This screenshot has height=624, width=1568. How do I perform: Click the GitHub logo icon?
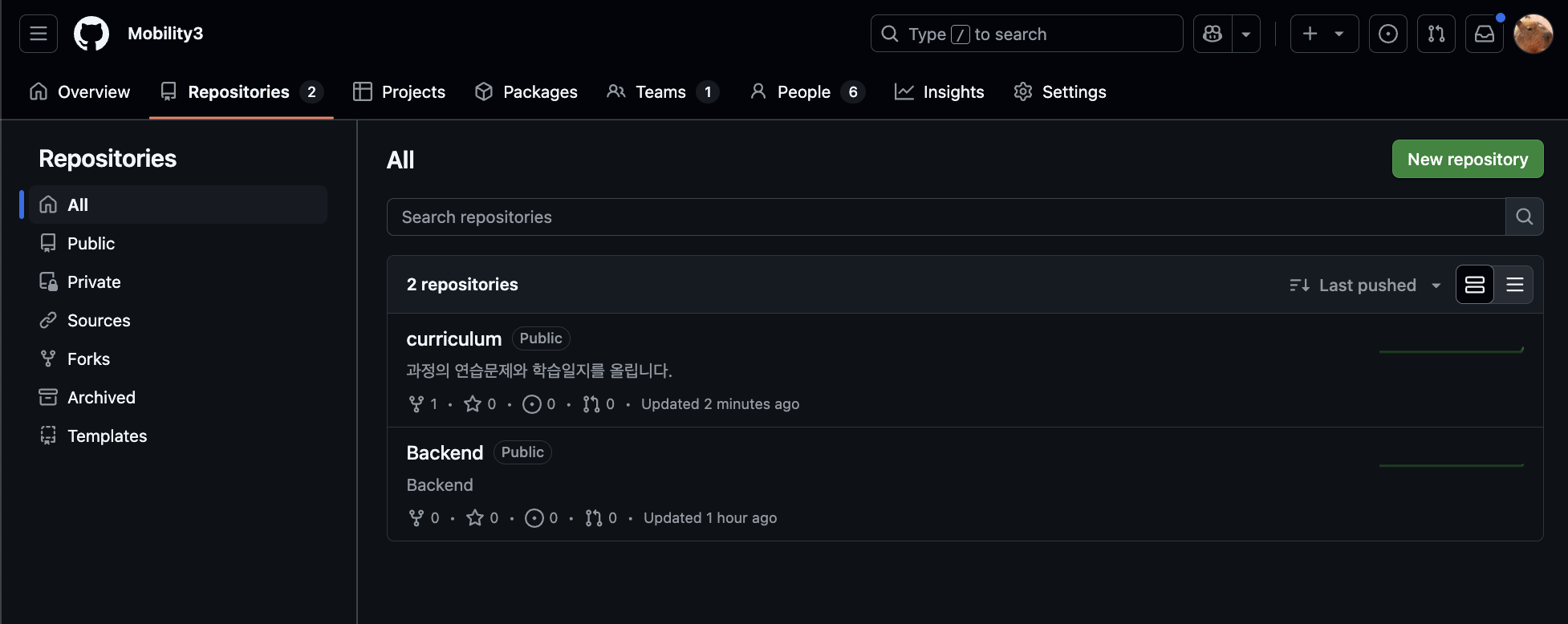click(91, 34)
